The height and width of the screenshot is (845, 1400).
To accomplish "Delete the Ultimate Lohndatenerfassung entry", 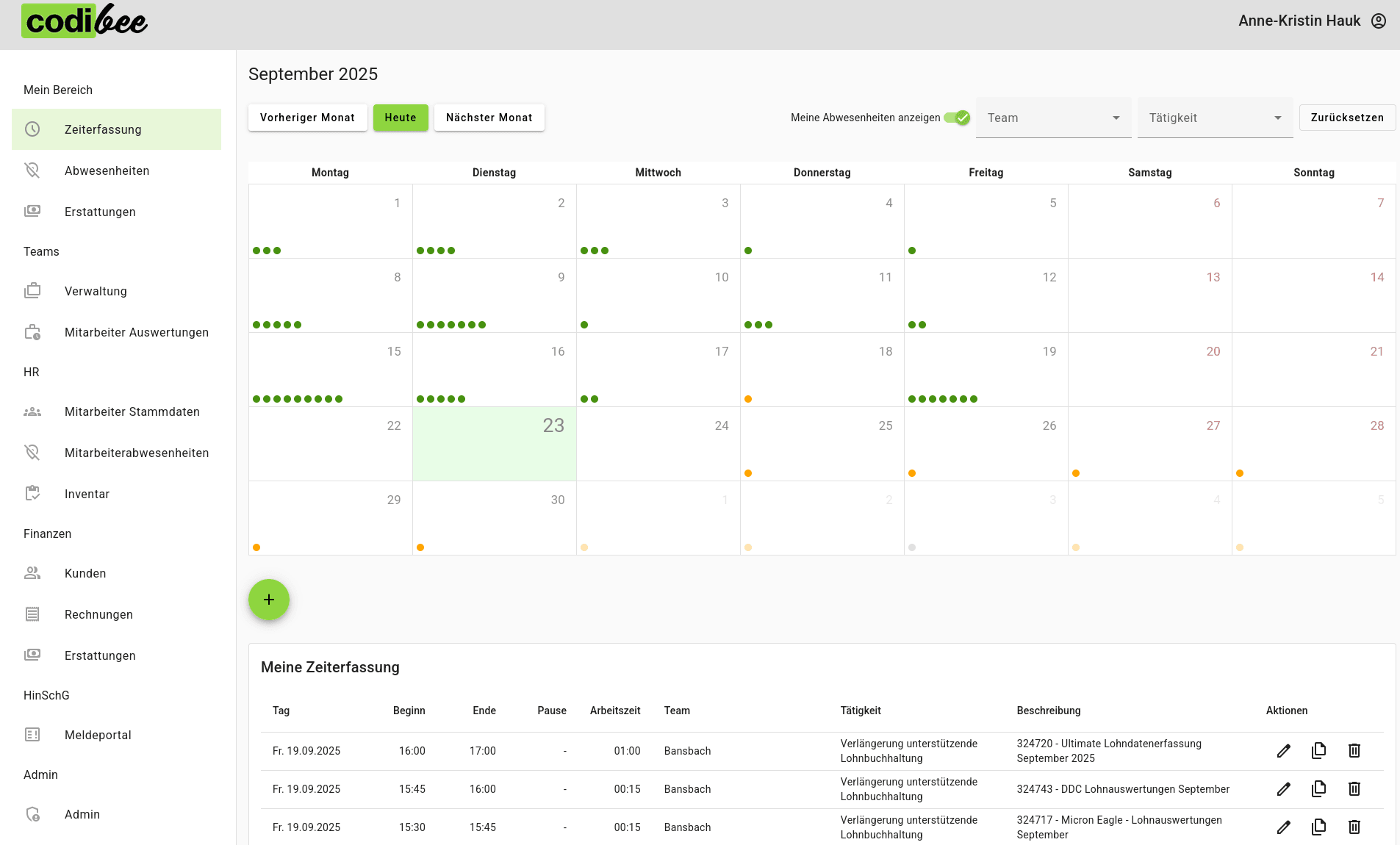I will [x=1354, y=750].
